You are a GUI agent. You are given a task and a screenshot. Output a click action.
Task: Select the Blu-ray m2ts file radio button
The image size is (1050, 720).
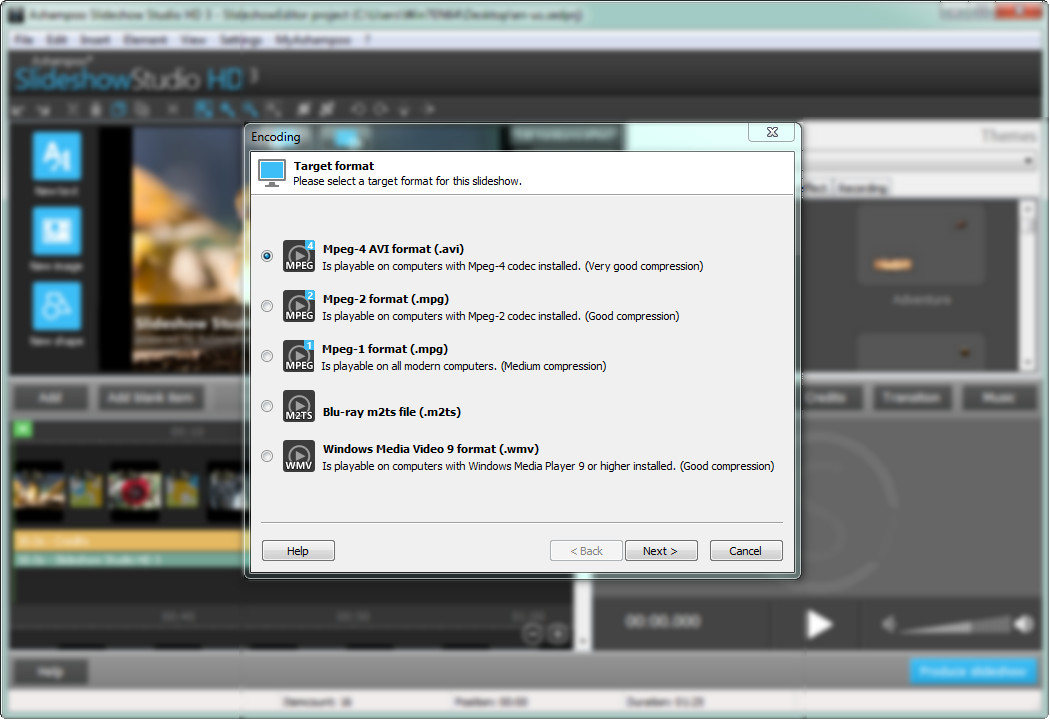click(267, 406)
